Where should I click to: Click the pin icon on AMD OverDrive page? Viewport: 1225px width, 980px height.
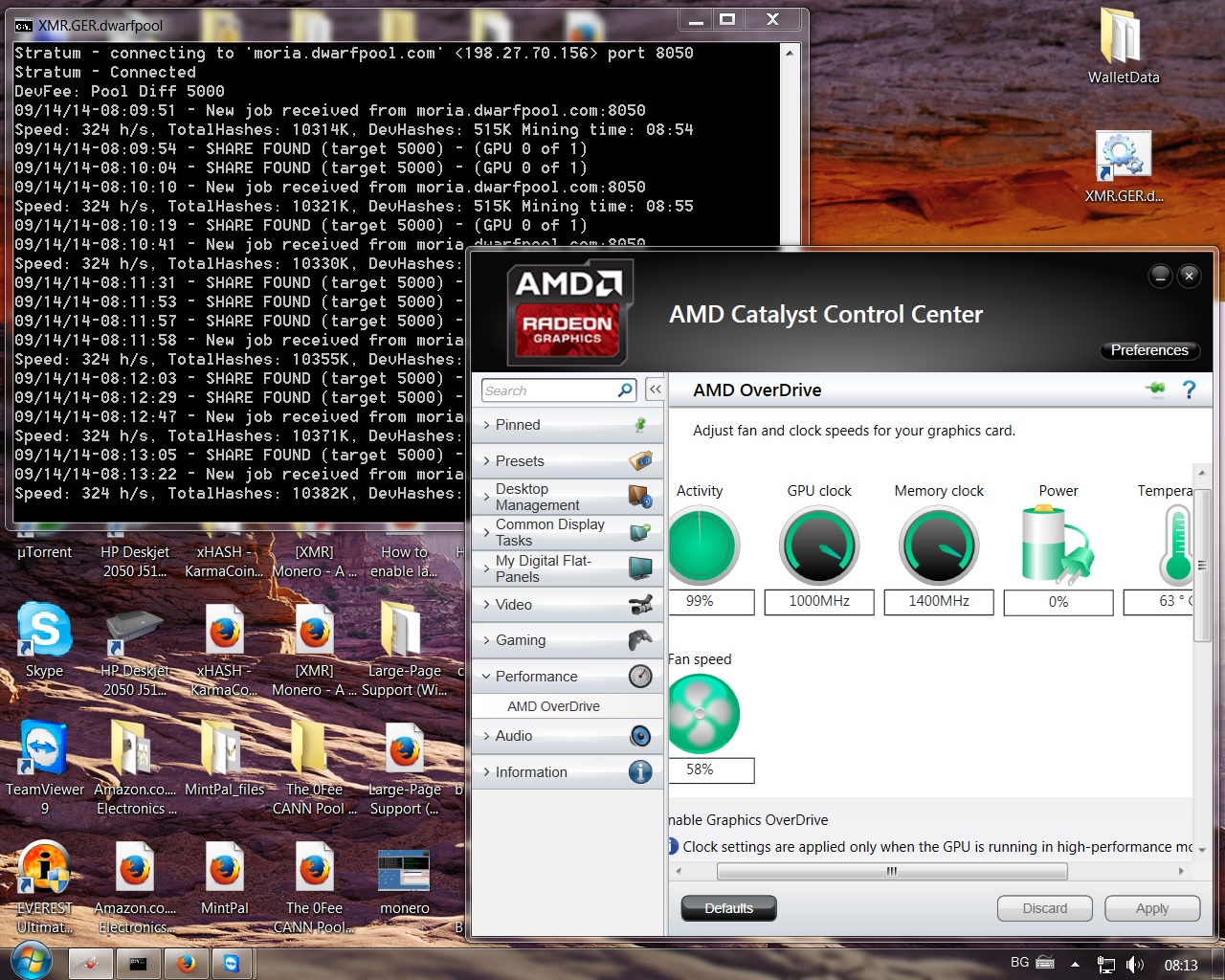click(x=1156, y=389)
